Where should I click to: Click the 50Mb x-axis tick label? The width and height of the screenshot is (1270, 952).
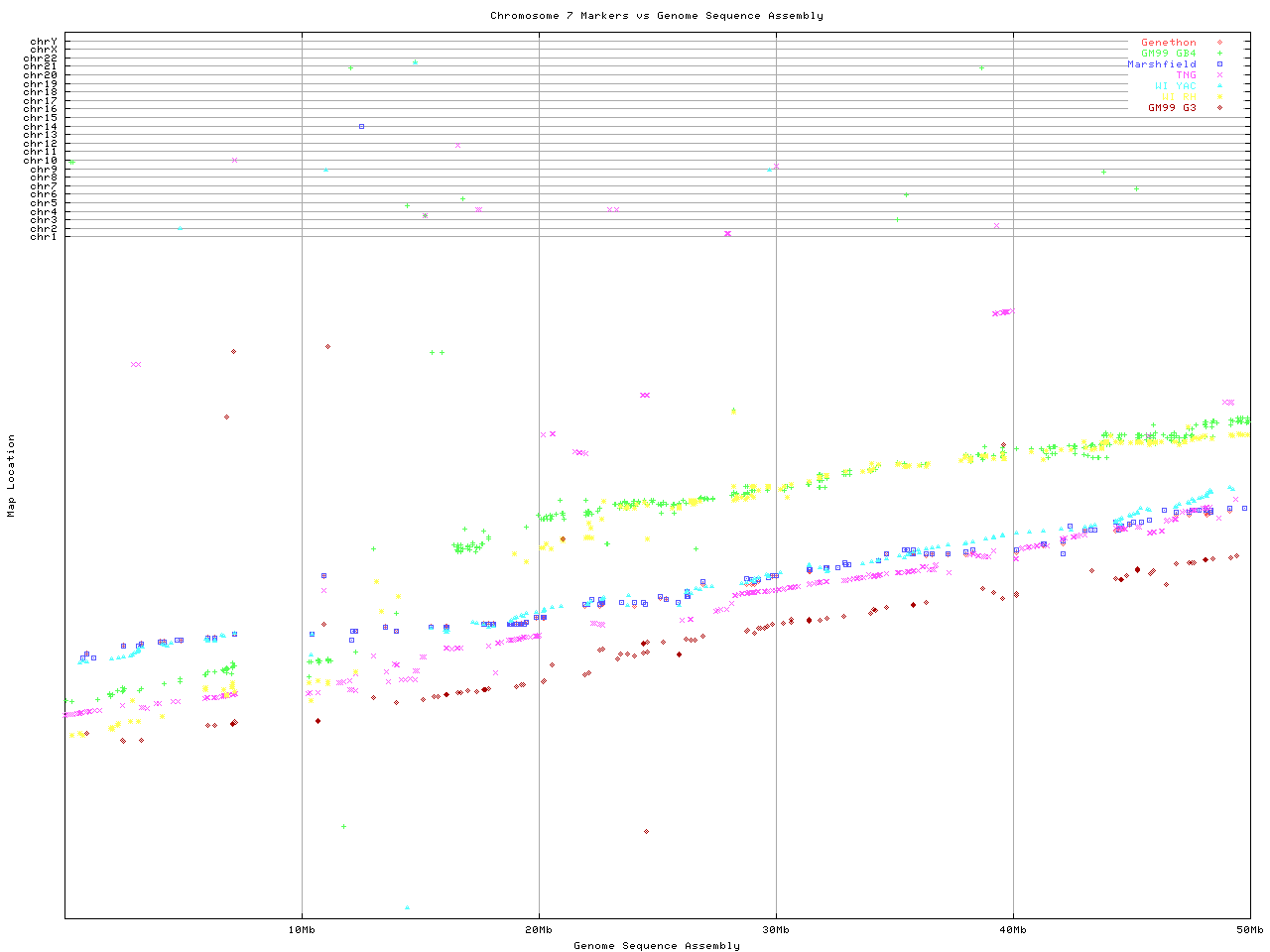point(1249,929)
